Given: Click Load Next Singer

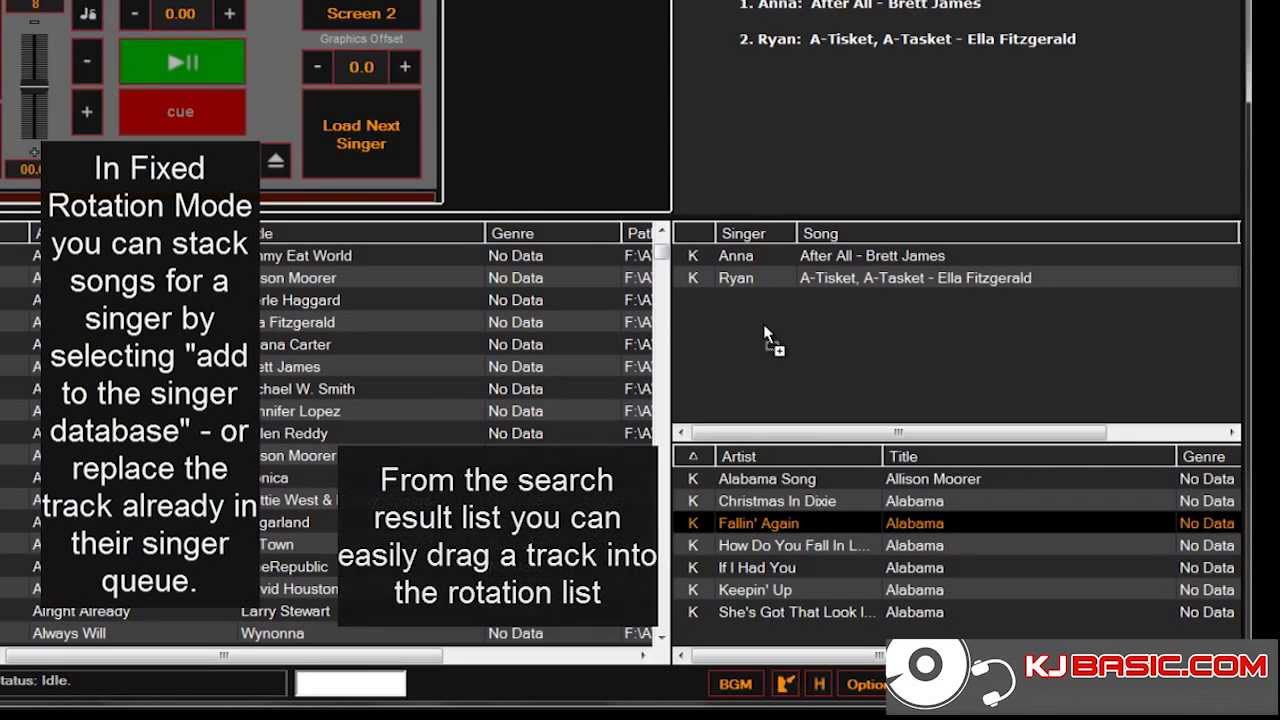Looking at the screenshot, I should pos(361,134).
